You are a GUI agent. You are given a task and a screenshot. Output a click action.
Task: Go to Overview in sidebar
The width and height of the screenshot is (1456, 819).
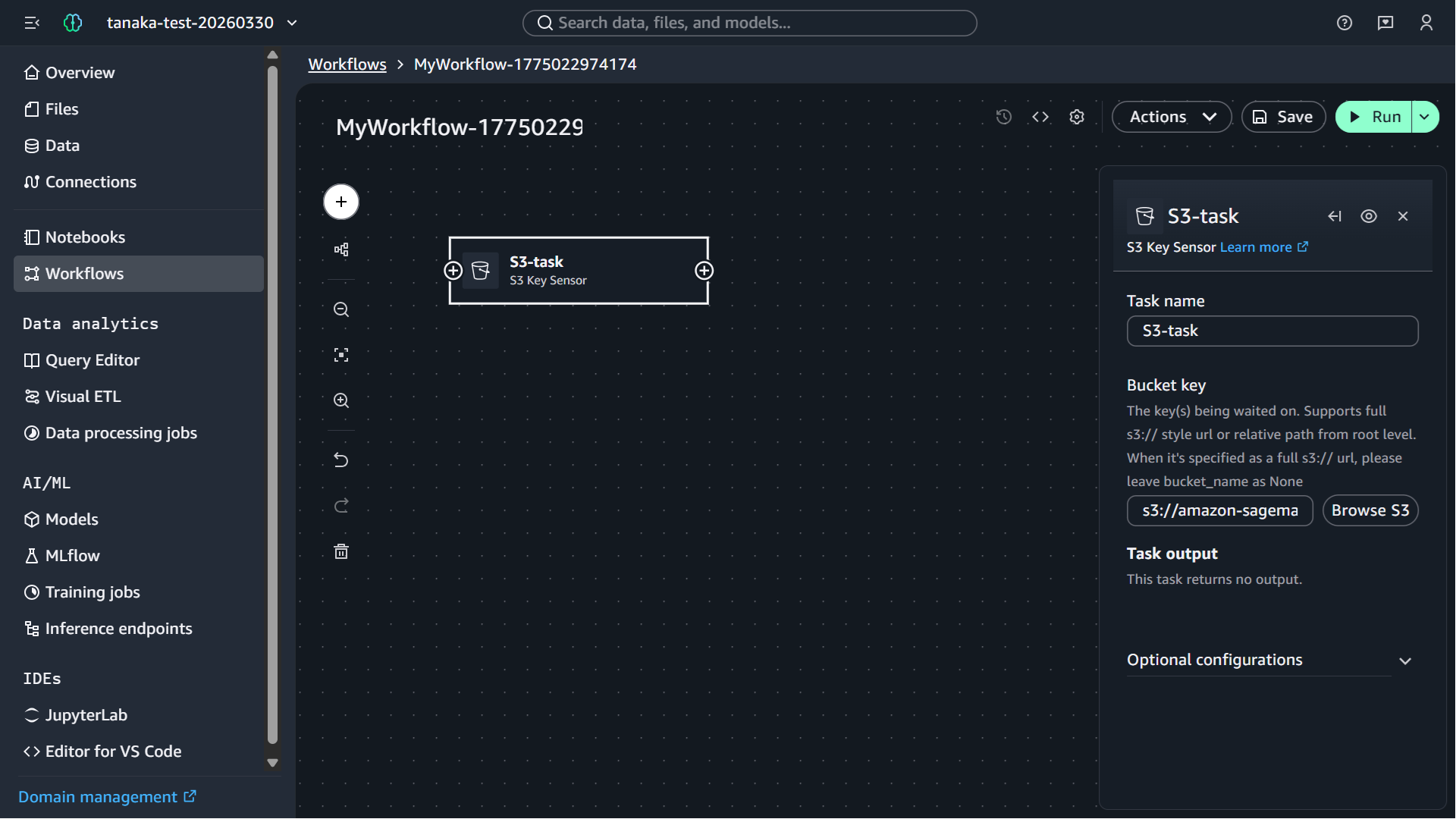click(139, 73)
